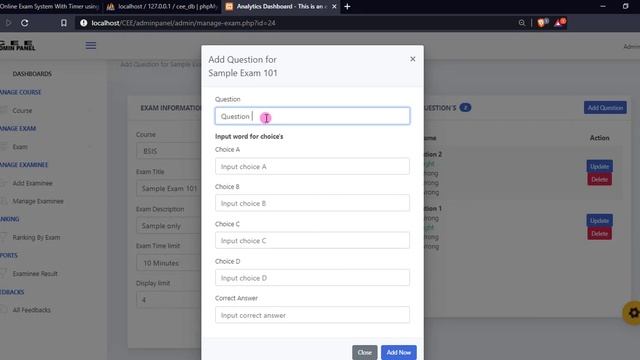Click the Choice A label
Image resolution: width=640 pixels, height=360 pixels.
tap(227, 149)
